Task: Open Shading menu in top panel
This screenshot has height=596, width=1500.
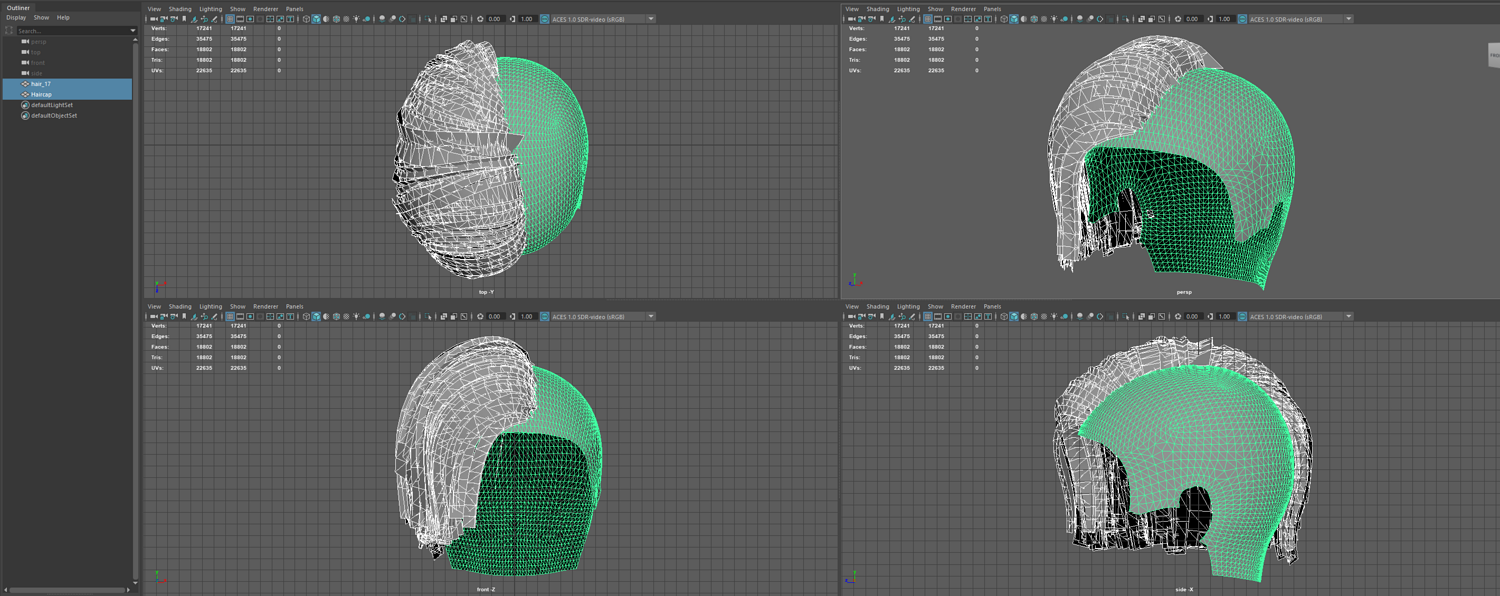Action: (x=180, y=9)
